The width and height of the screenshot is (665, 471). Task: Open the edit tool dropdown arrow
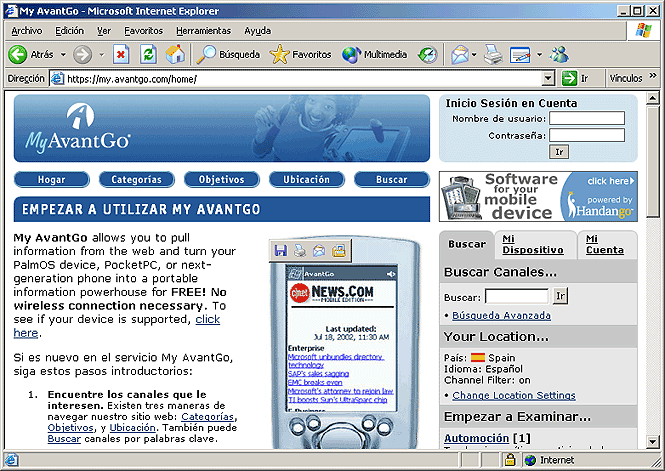point(539,55)
